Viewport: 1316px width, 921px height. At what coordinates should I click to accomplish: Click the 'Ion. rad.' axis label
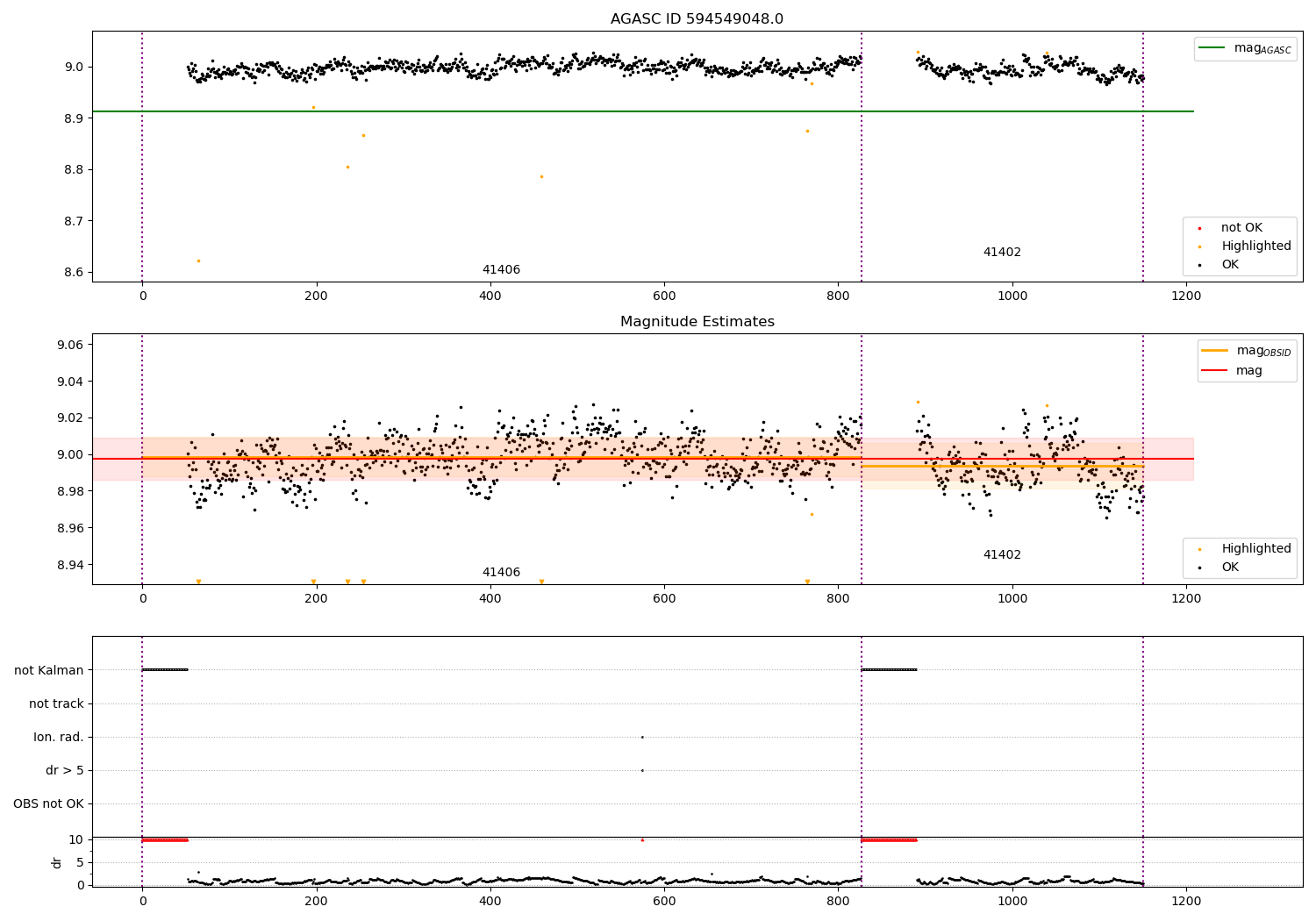point(59,737)
